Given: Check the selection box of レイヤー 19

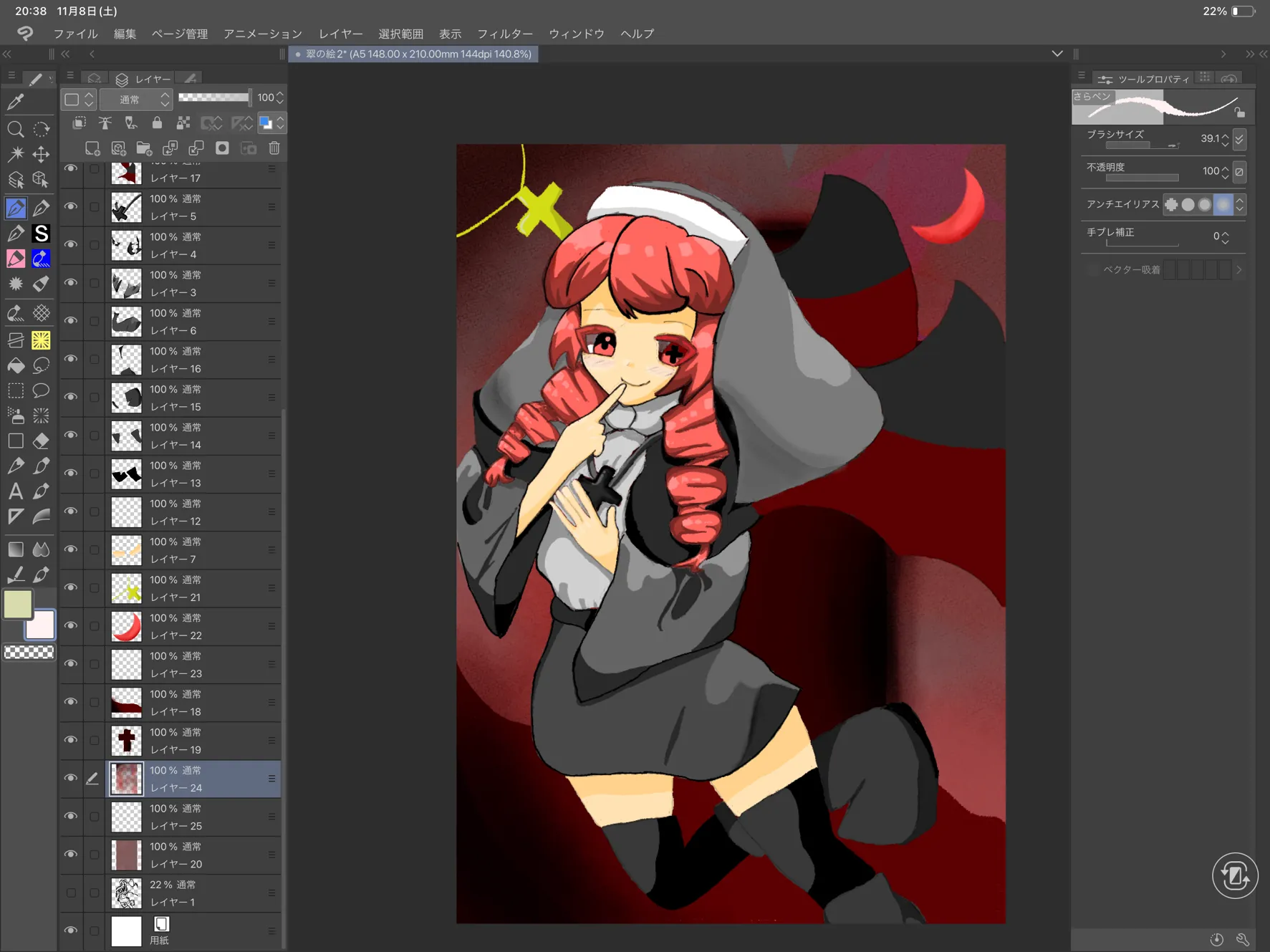Looking at the screenshot, I should pyautogui.click(x=94, y=740).
